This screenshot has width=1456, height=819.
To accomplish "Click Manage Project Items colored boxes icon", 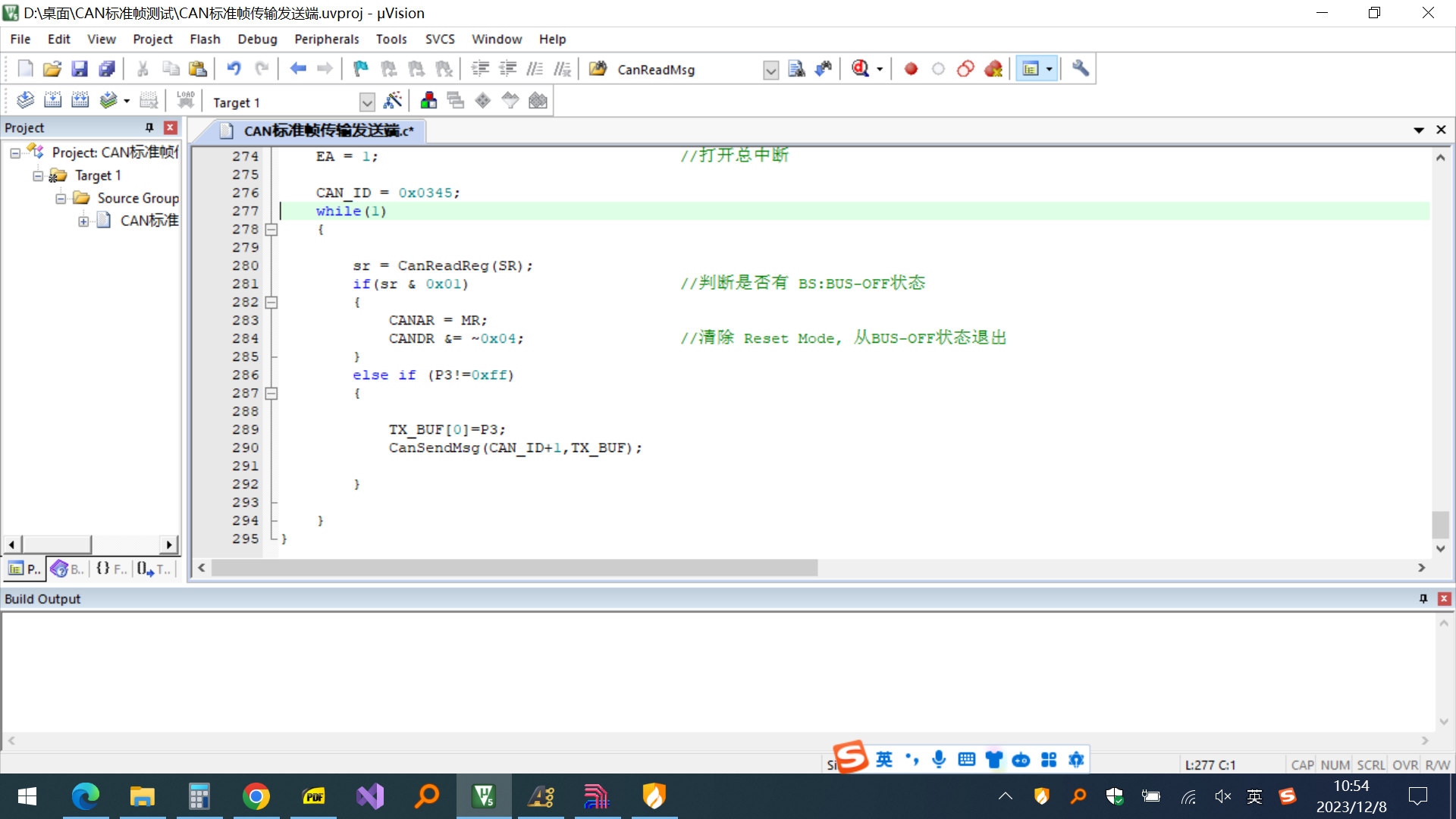I will pyautogui.click(x=428, y=101).
